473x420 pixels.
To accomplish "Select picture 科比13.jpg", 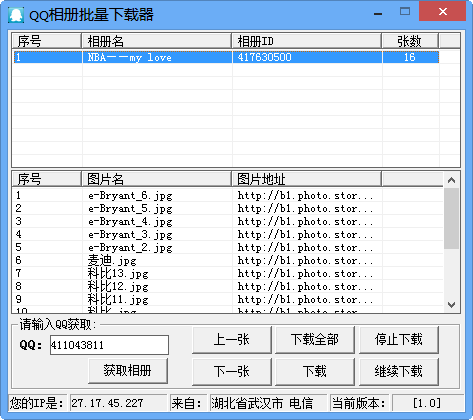I will (x=118, y=273).
